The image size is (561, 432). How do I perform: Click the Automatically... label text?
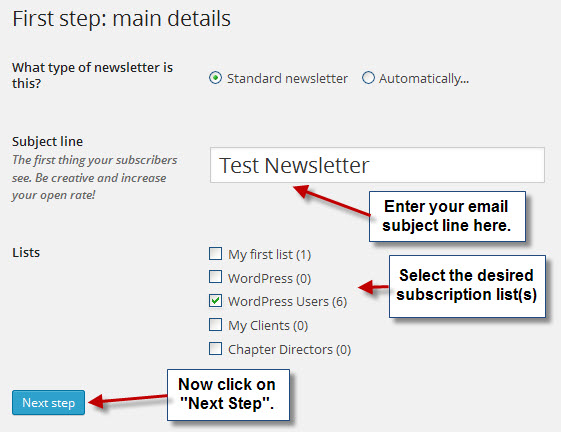pyautogui.click(x=424, y=78)
